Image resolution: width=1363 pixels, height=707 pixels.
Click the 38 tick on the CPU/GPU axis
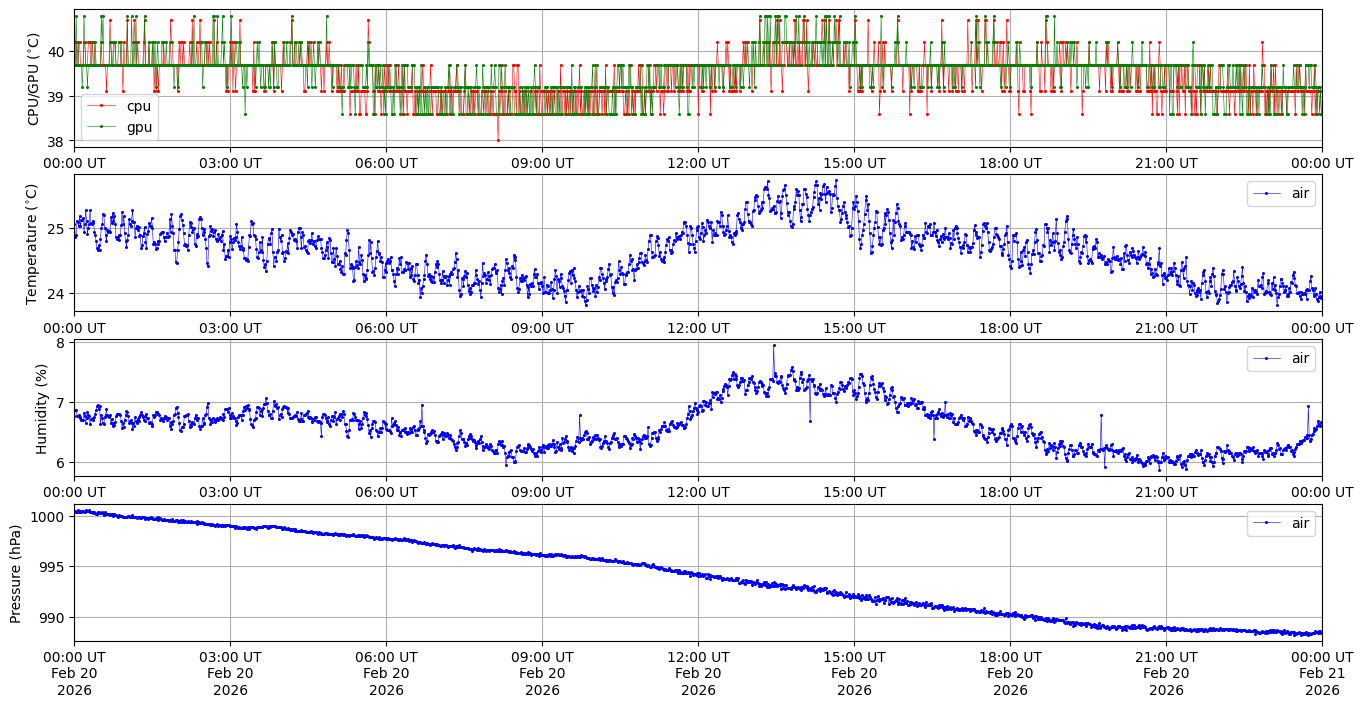[x=57, y=141]
